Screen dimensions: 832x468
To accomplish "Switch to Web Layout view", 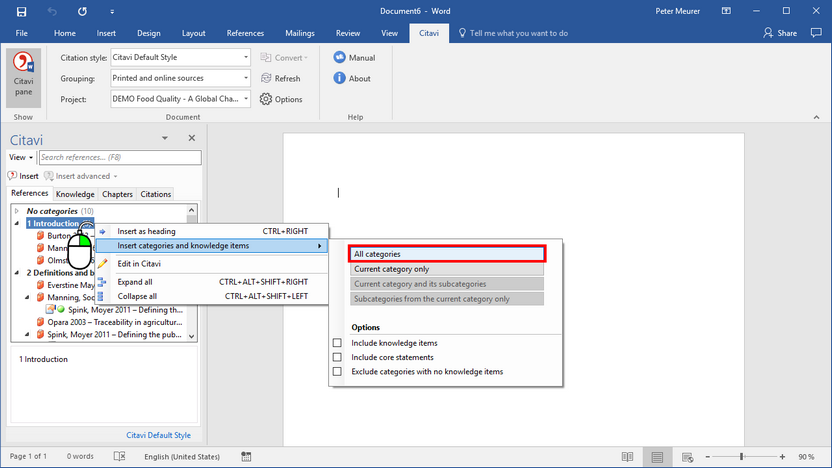I will click(687, 457).
